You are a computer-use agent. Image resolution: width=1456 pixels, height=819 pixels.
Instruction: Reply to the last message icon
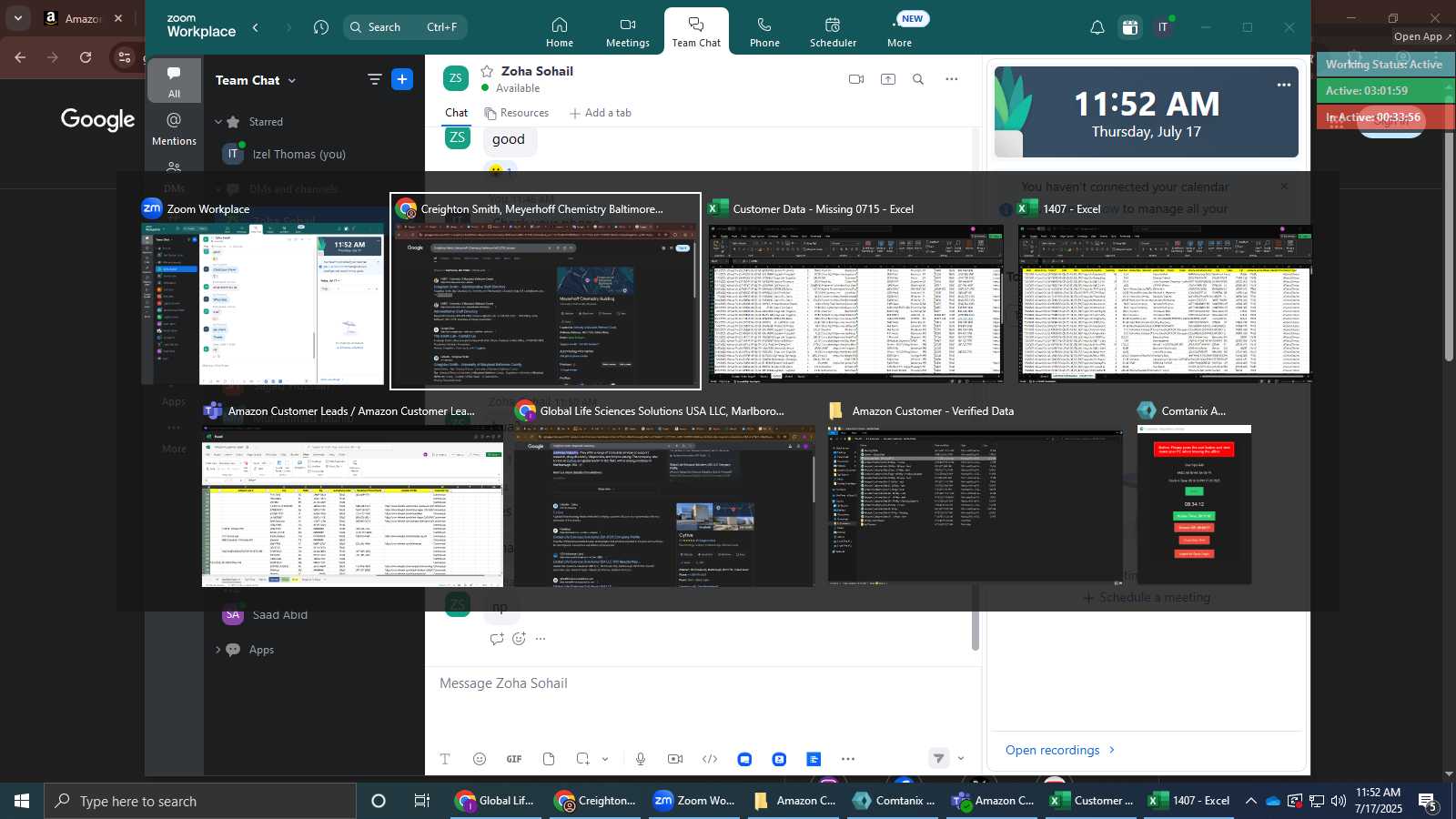coord(497,639)
